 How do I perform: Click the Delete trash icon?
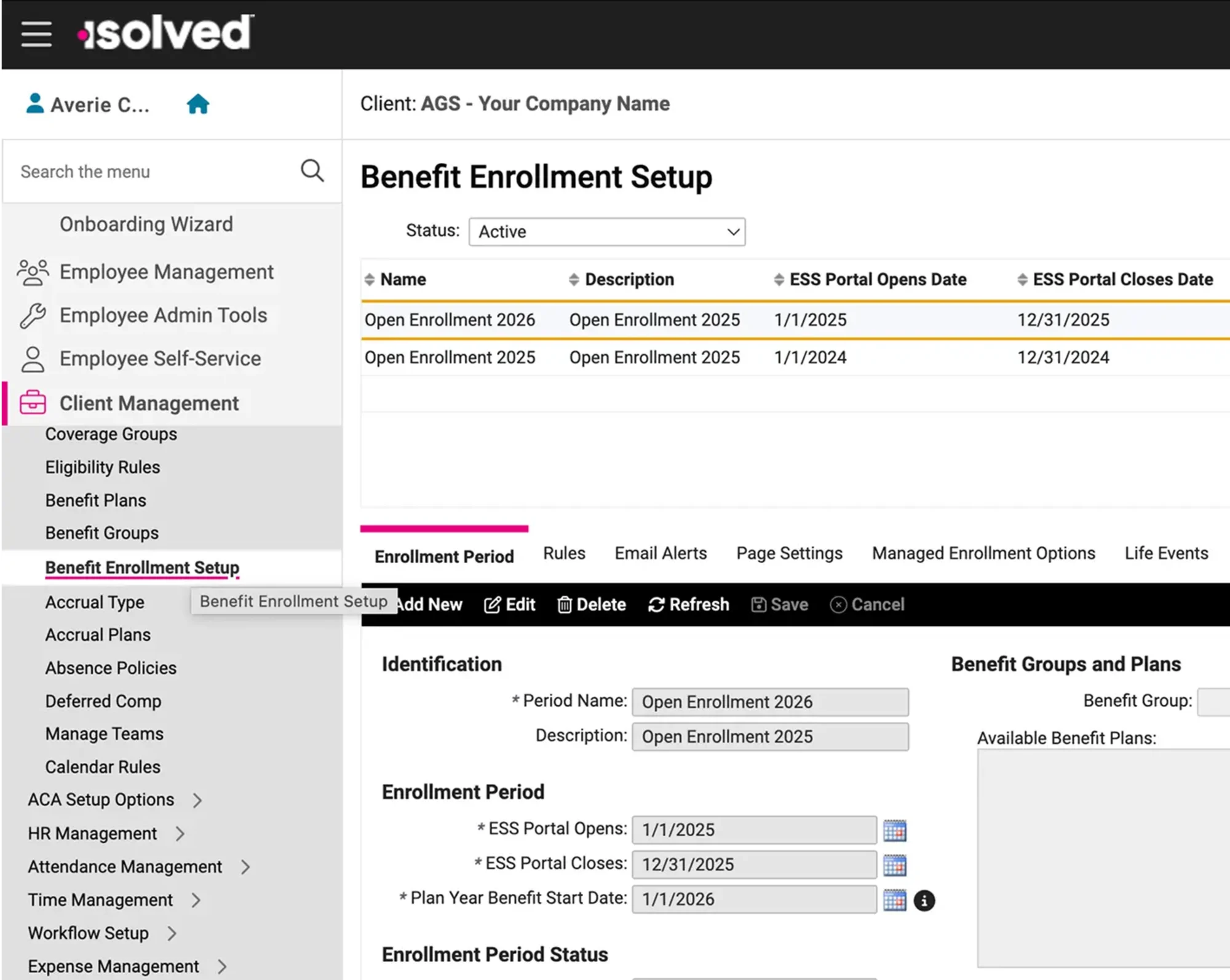(565, 604)
